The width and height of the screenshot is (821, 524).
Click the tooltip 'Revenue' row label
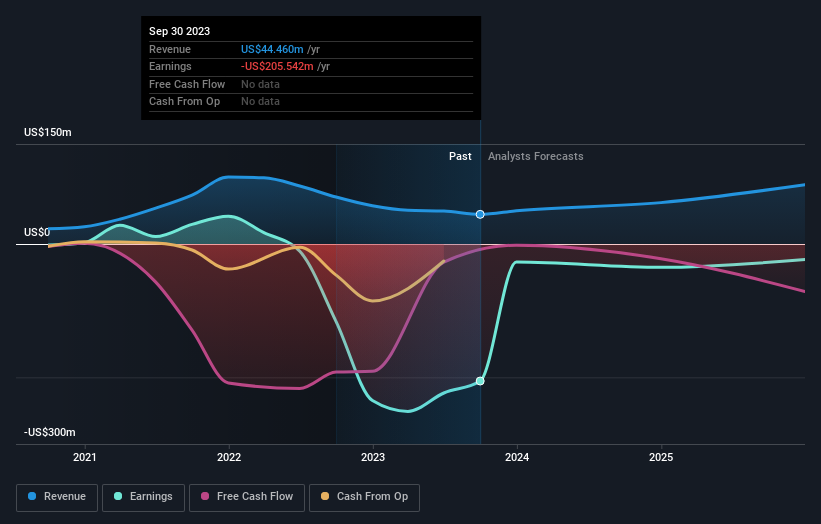tap(170, 49)
